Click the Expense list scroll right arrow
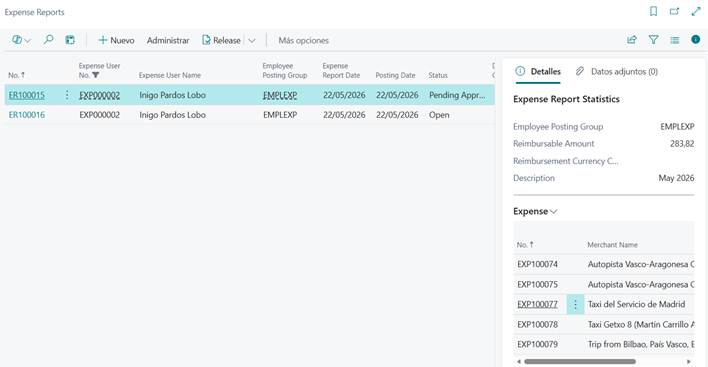The image size is (708, 367). coord(689,361)
